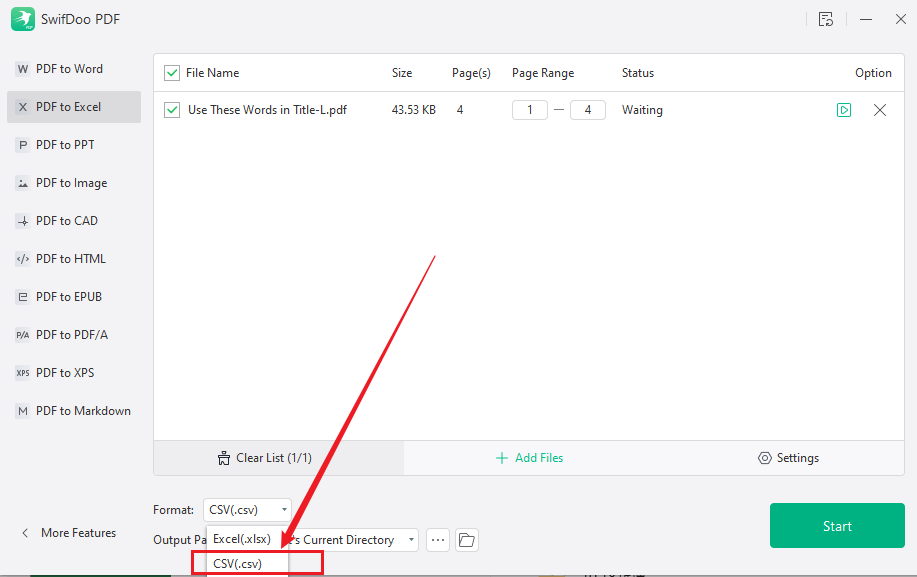Image resolution: width=917 pixels, height=577 pixels.
Task: Choose PDF to Markdown option
Action: pyautogui.click(x=74, y=411)
